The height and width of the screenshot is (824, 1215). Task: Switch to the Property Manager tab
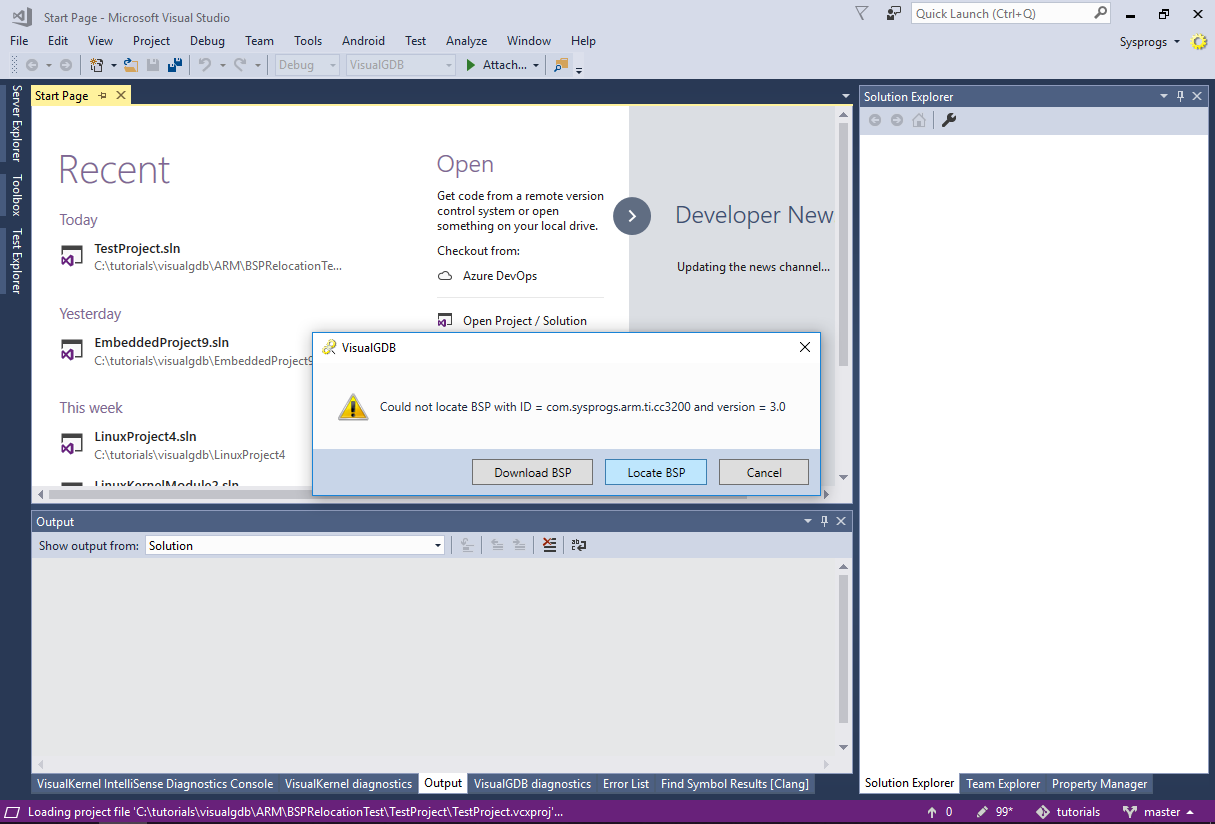click(x=1099, y=783)
